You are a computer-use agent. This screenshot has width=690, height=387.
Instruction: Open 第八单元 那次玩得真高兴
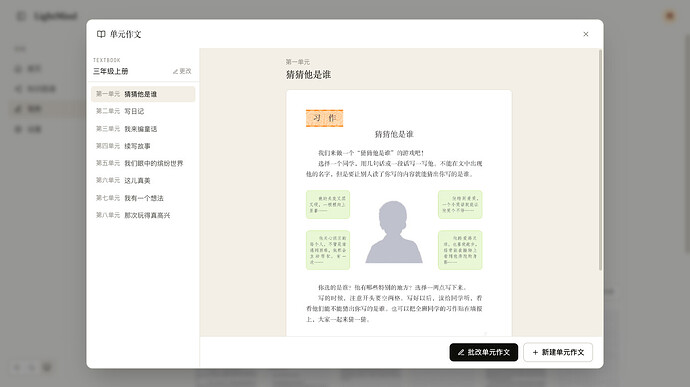[143, 215]
